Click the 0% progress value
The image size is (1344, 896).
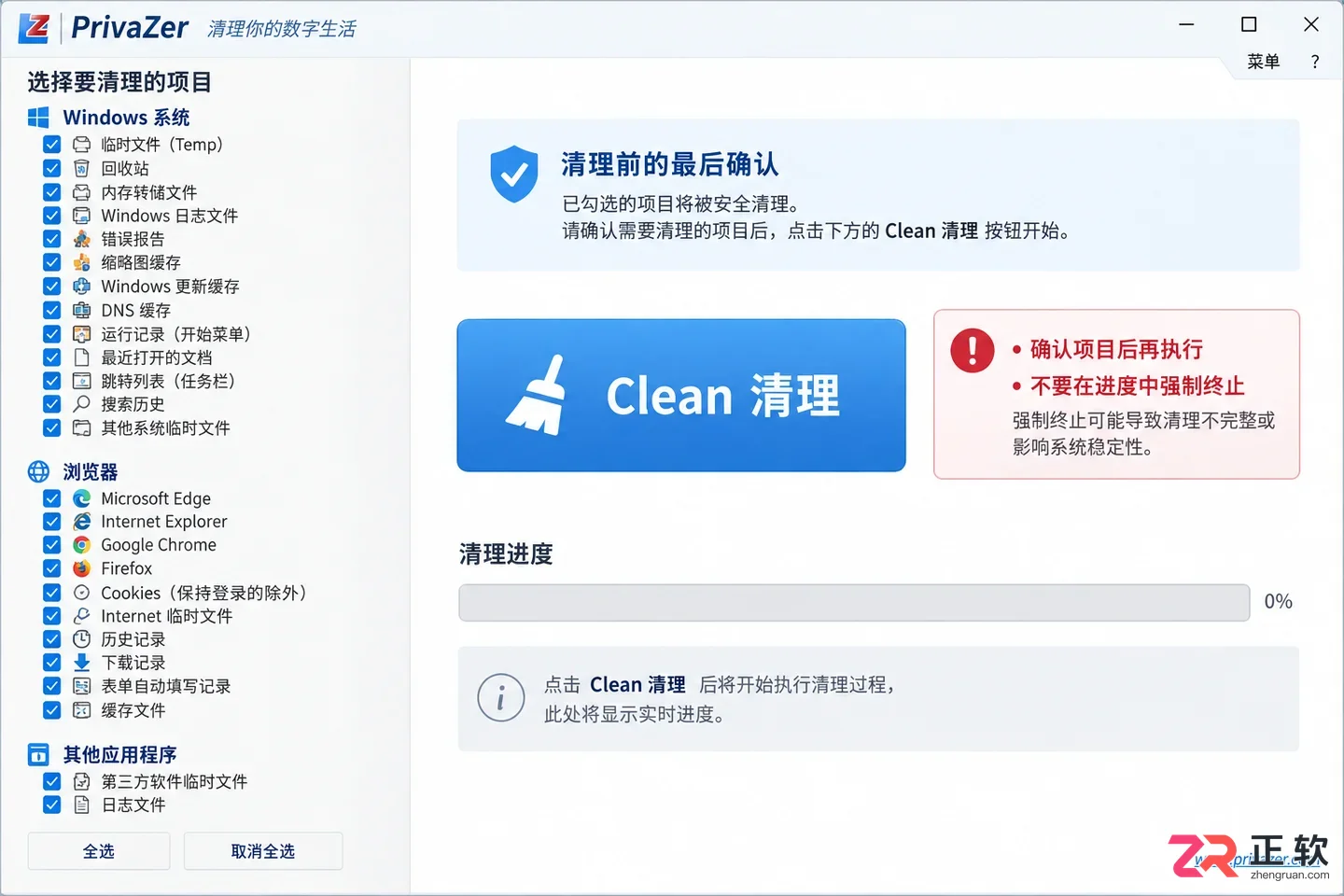click(x=1279, y=602)
